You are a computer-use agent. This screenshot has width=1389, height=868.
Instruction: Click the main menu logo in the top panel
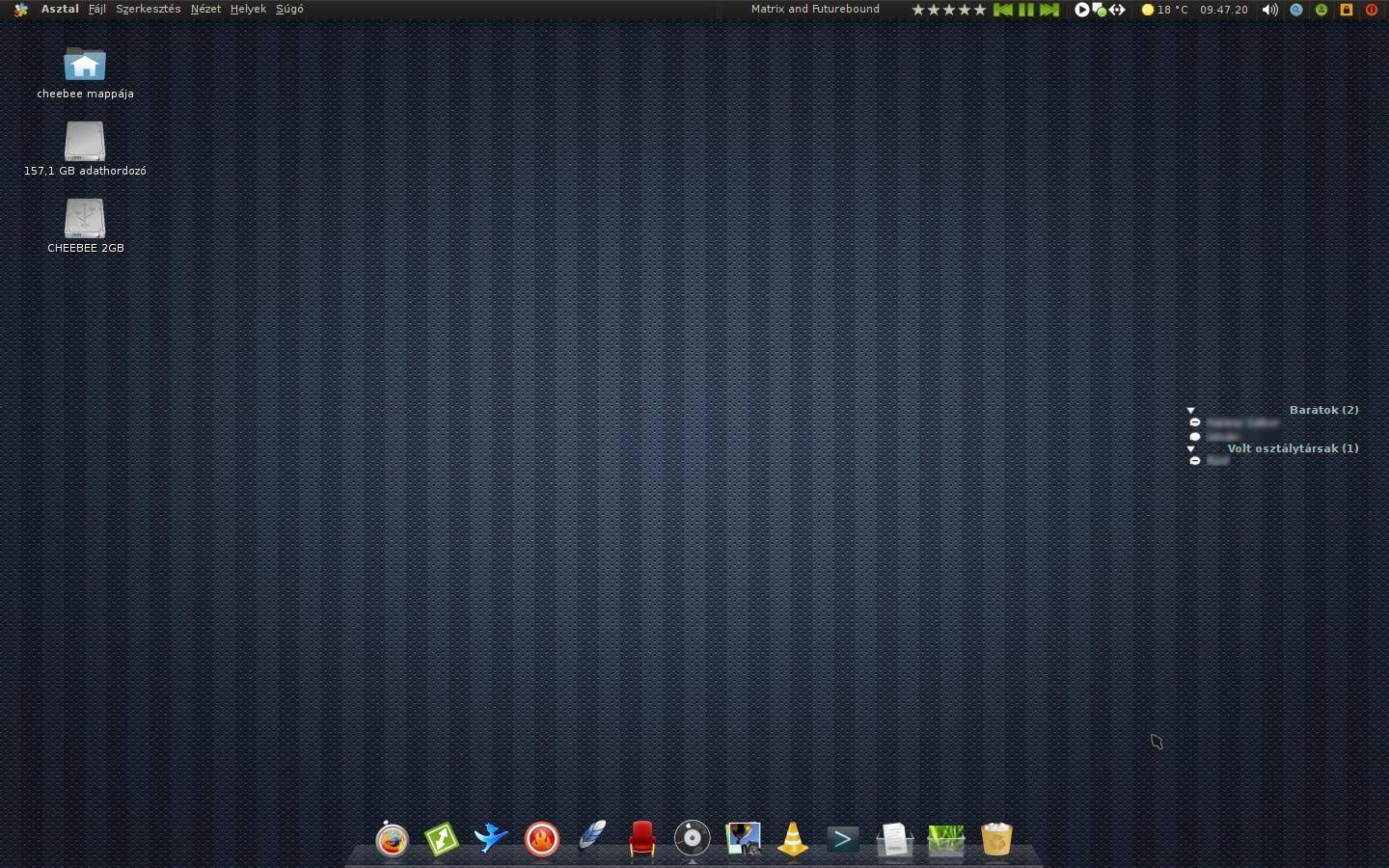[x=21, y=10]
